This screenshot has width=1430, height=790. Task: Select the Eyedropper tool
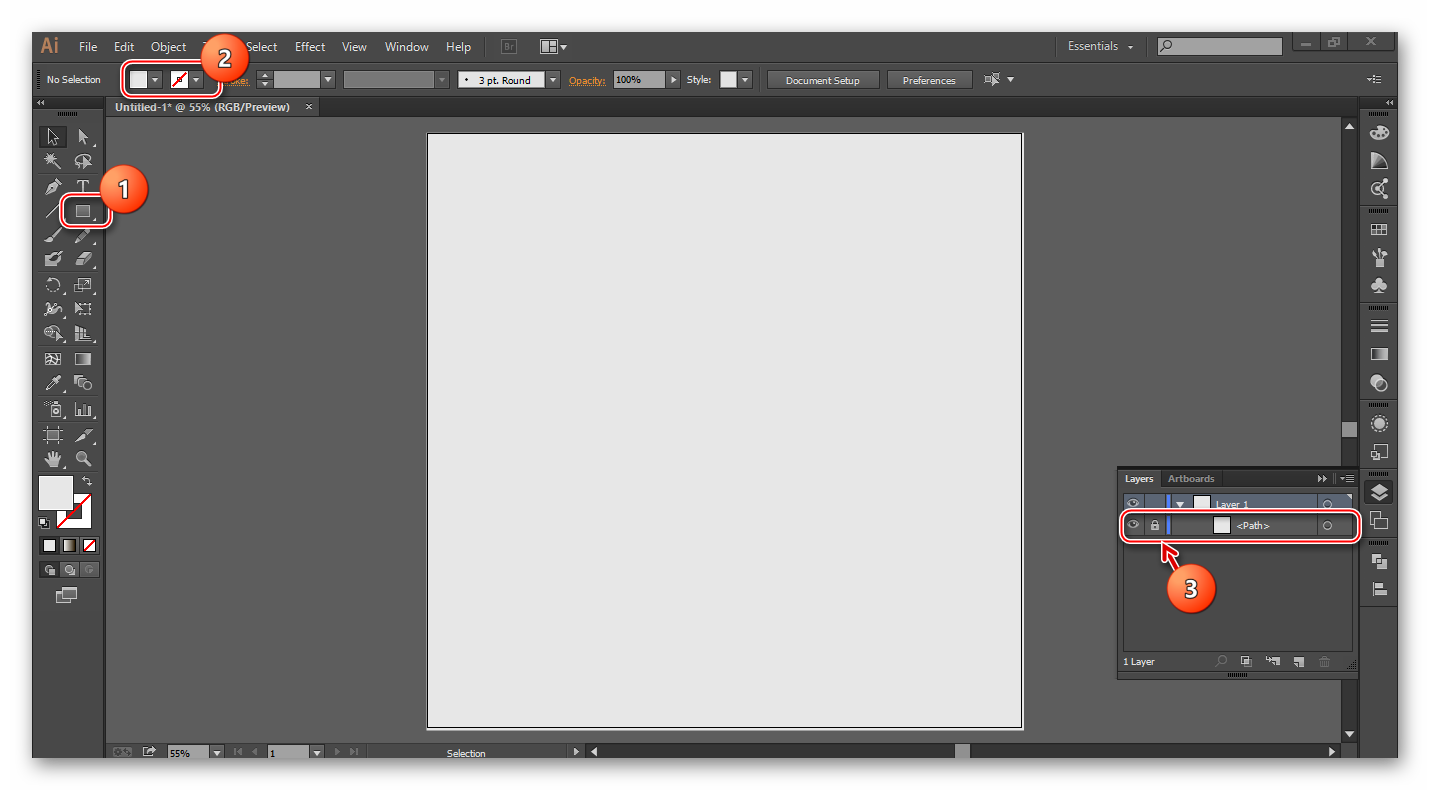[53, 383]
